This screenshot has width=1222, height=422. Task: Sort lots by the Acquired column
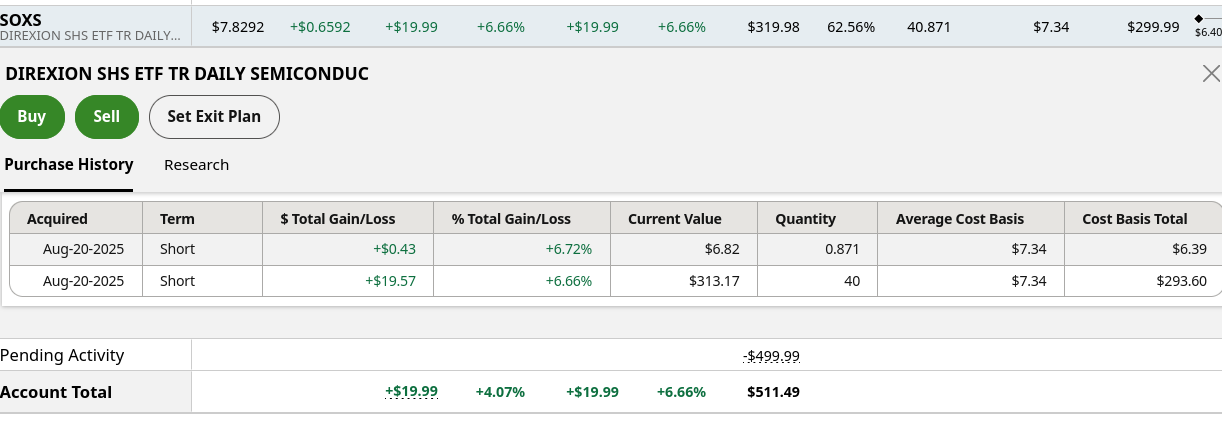pyautogui.click(x=57, y=219)
